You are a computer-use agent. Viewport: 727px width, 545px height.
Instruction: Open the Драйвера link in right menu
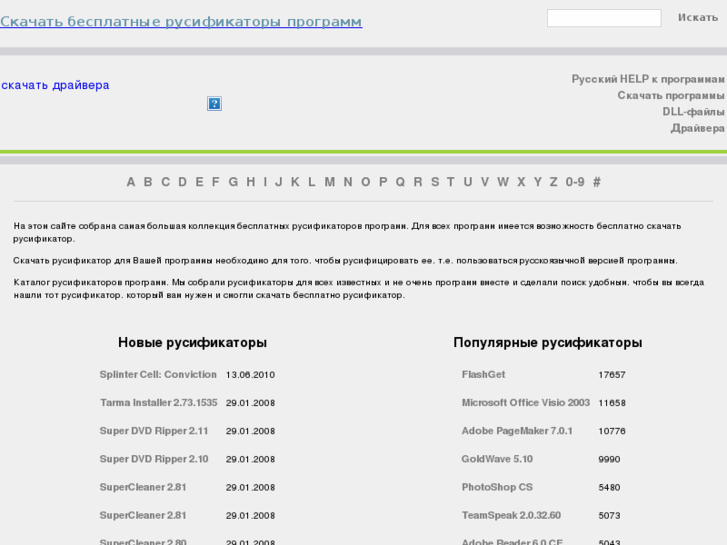tap(697, 128)
